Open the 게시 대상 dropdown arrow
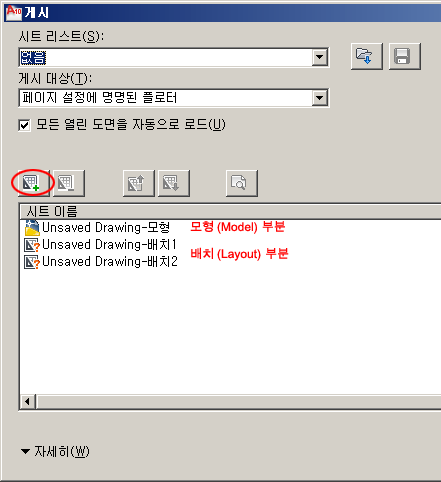 pos(319,98)
